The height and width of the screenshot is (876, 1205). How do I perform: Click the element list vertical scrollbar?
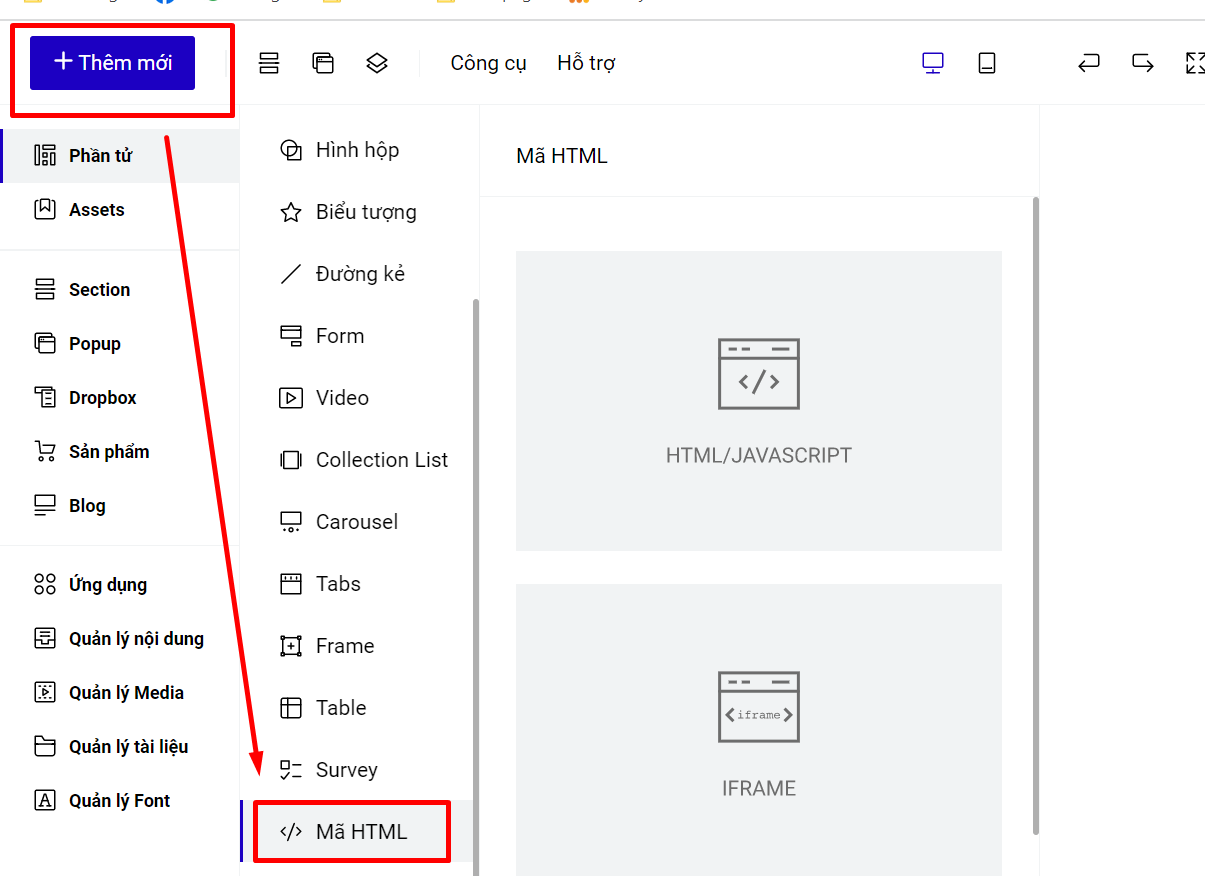476,587
